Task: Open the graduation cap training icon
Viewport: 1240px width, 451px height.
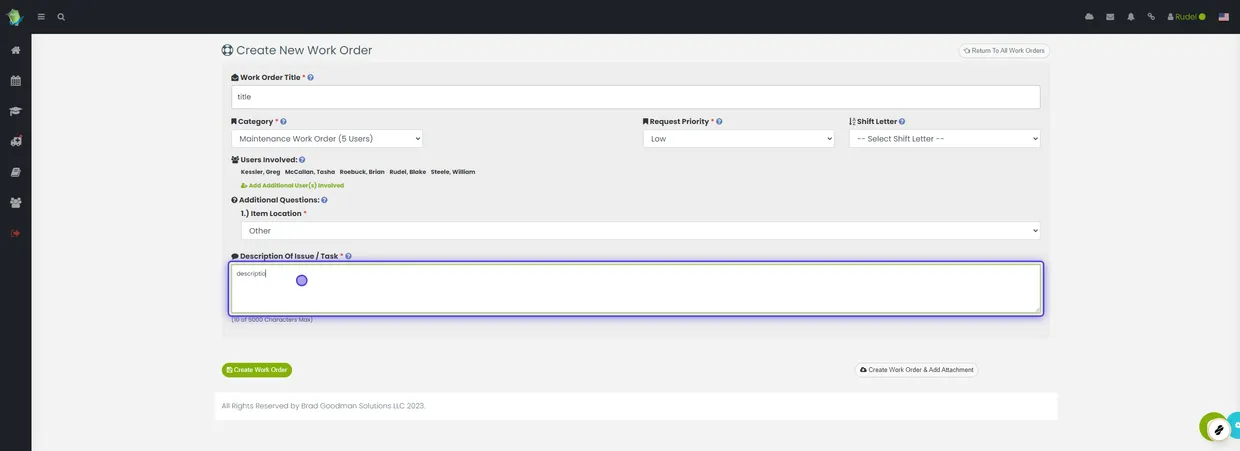Action: tap(16, 111)
